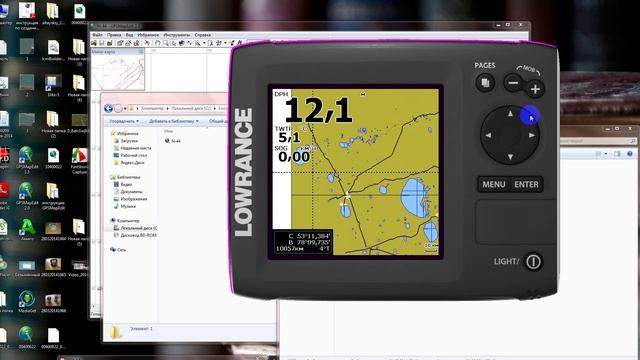640x360 pixels.
Task: Click the large blue lake on the Lowrance map
Action: click(x=415, y=198)
